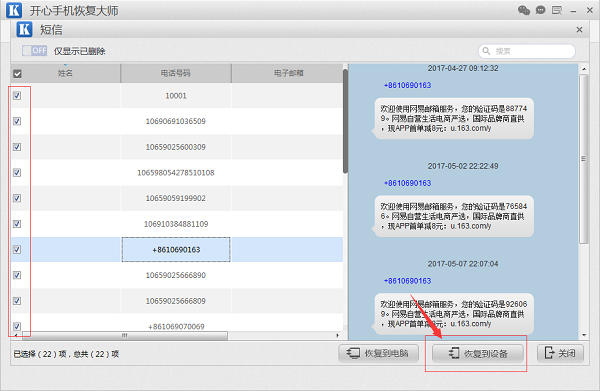Click the 关闭 button
The height and width of the screenshot is (391, 600).
click(x=561, y=353)
